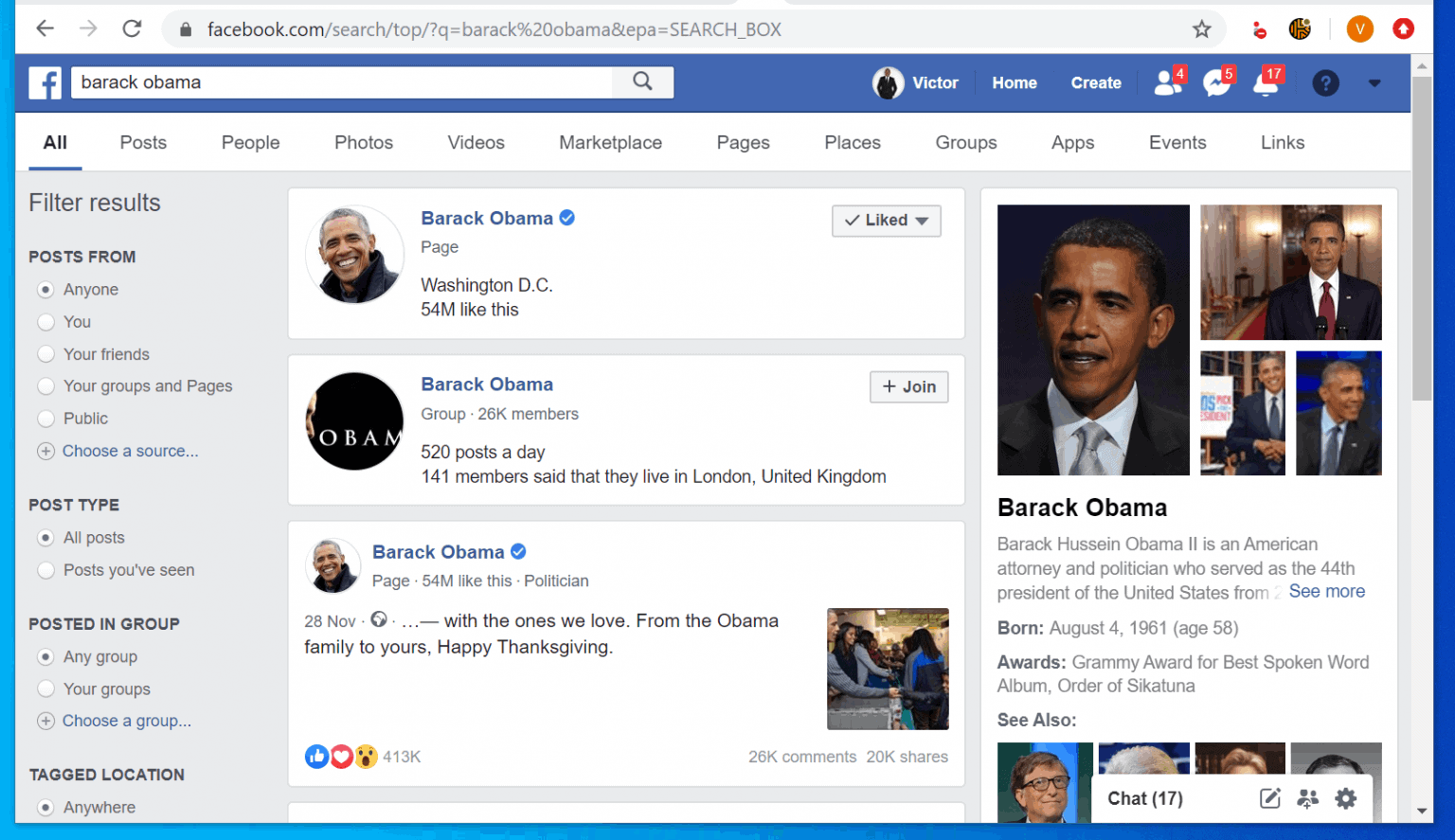Open the Thanksgiving post photo thumbnail
The height and width of the screenshot is (840, 1455).
[888, 669]
